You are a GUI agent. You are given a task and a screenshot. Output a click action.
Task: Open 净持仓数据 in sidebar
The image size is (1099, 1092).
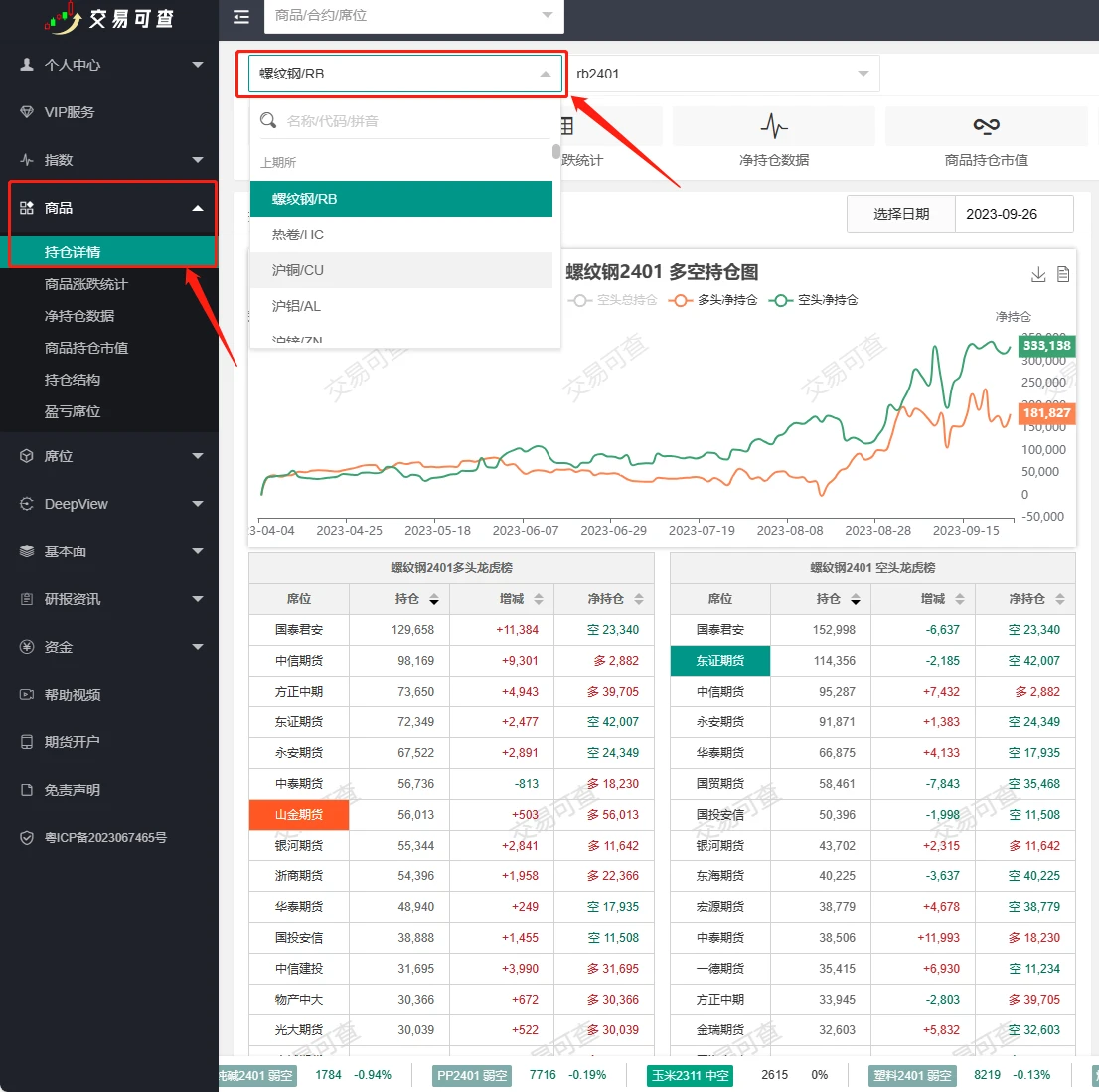click(79, 316)
